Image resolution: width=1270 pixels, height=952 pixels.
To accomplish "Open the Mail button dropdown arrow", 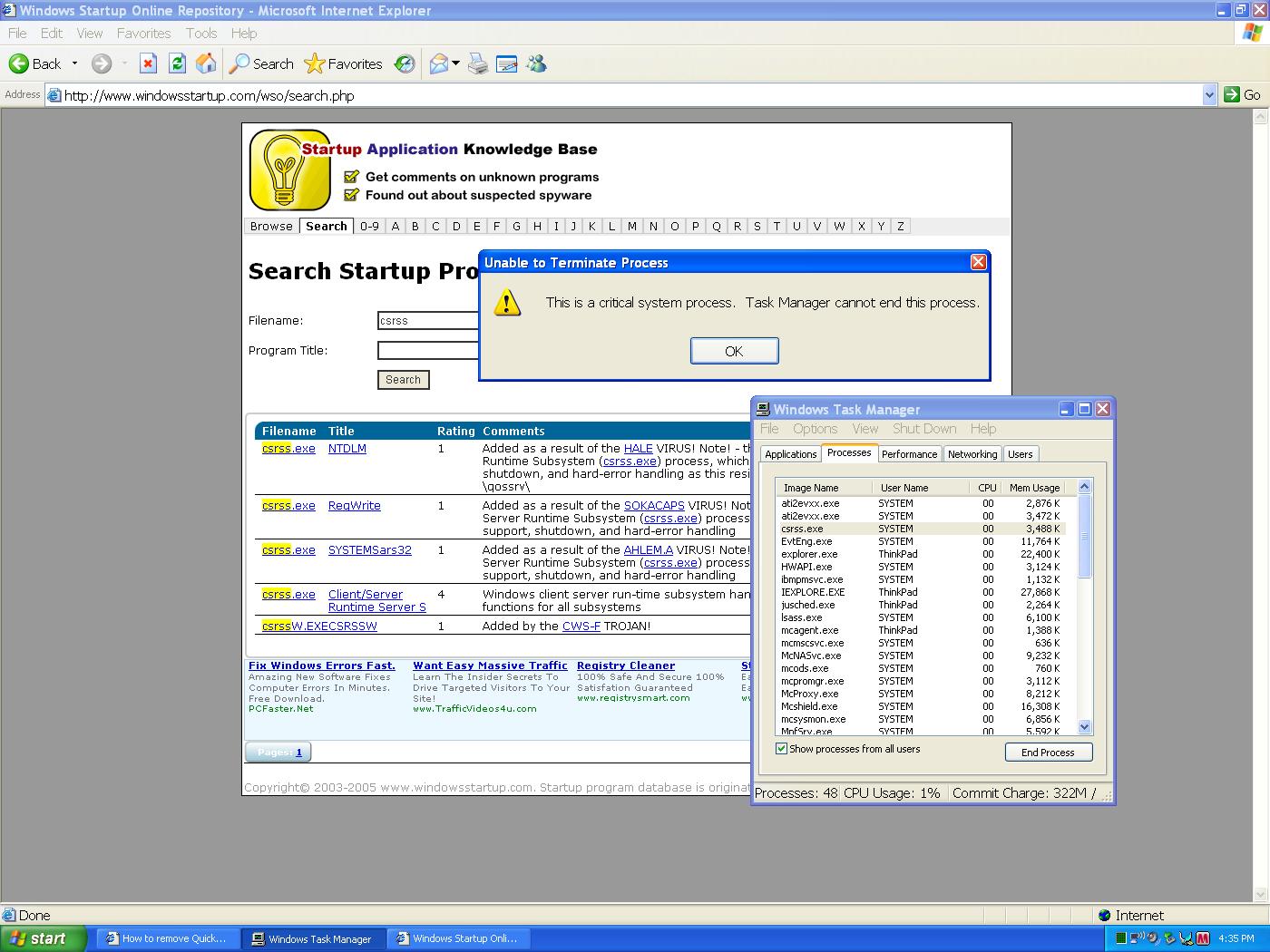I will tap(455, 63).
